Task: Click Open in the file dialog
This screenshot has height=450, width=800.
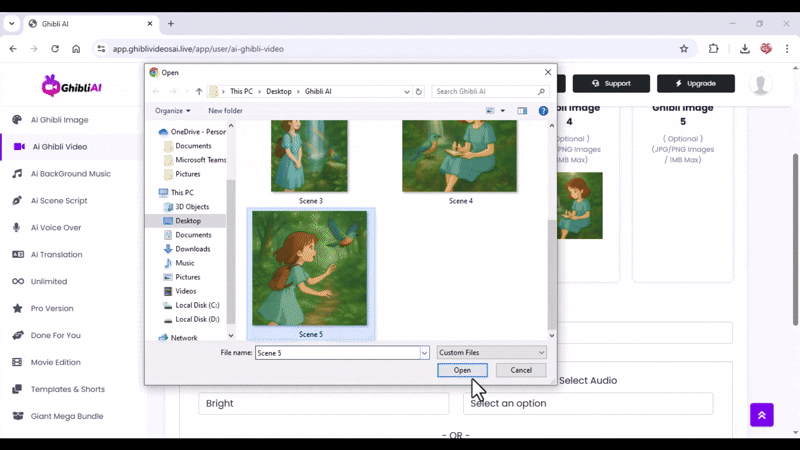Action: click(x=462, y=370)
